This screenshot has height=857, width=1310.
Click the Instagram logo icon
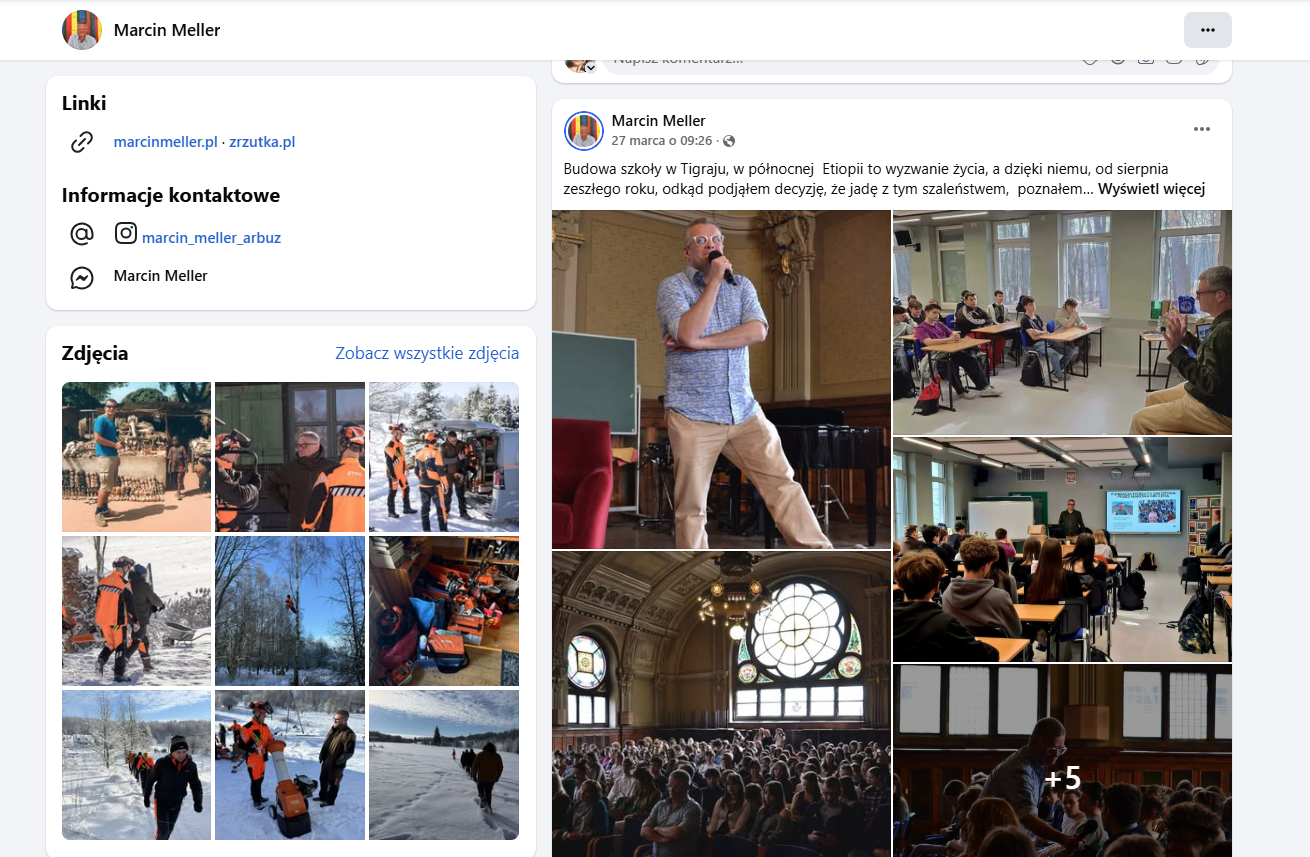126,234
